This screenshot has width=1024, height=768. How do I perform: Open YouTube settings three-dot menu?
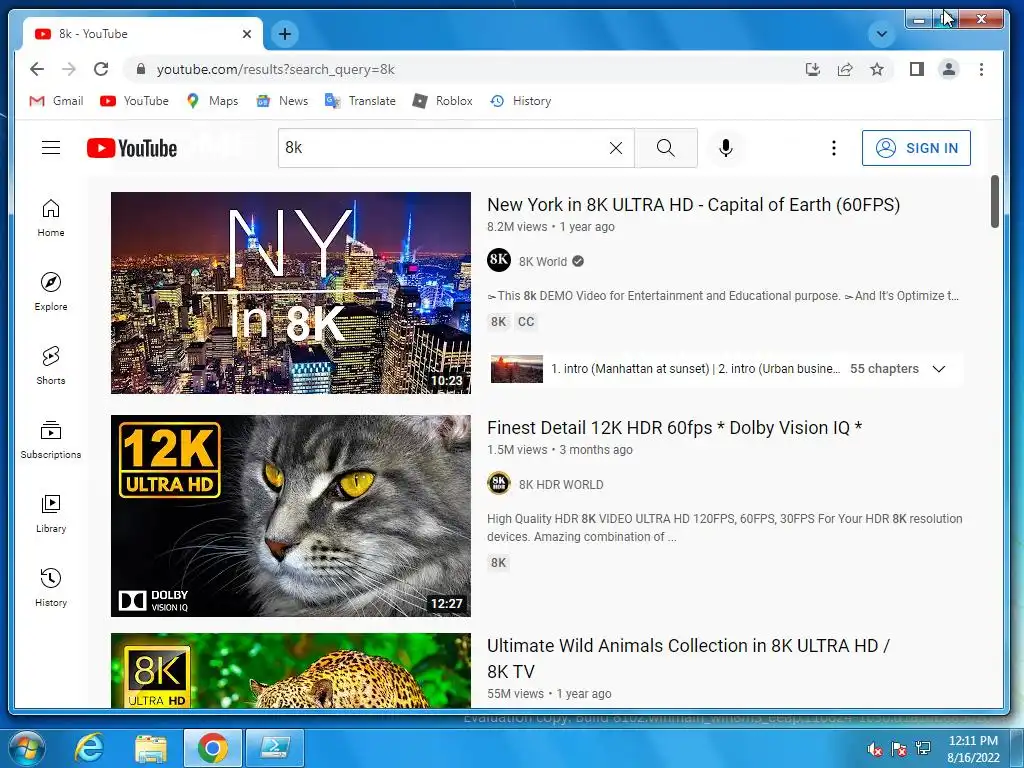[833, 148]
